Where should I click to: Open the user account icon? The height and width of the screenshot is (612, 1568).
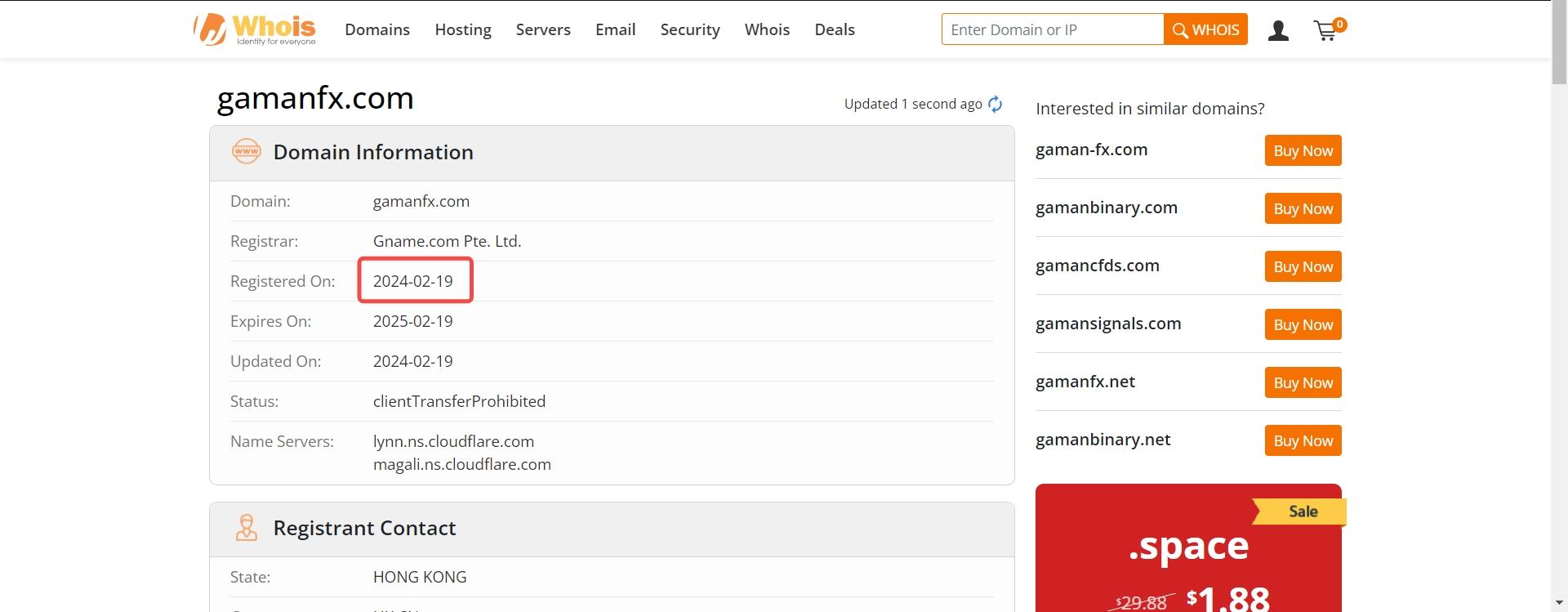[x=1278, y=30]
